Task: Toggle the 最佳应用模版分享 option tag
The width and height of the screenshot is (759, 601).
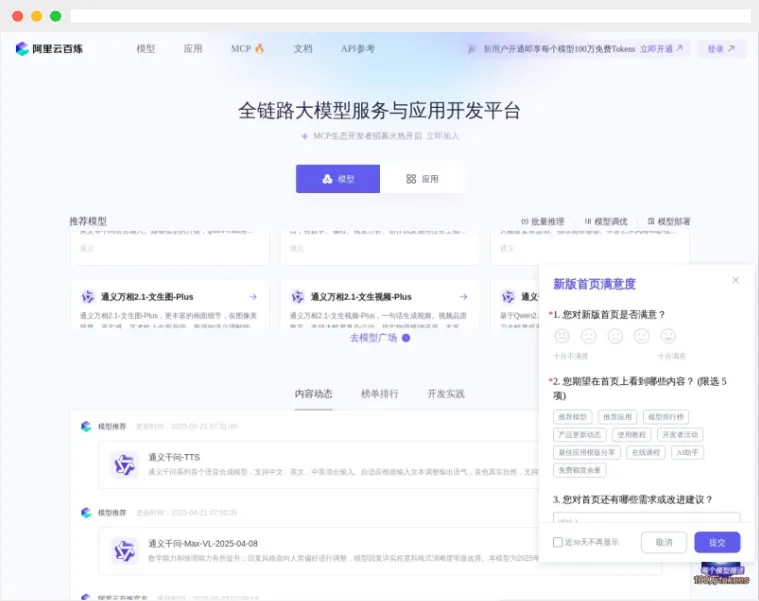Action: pos(586,452)
